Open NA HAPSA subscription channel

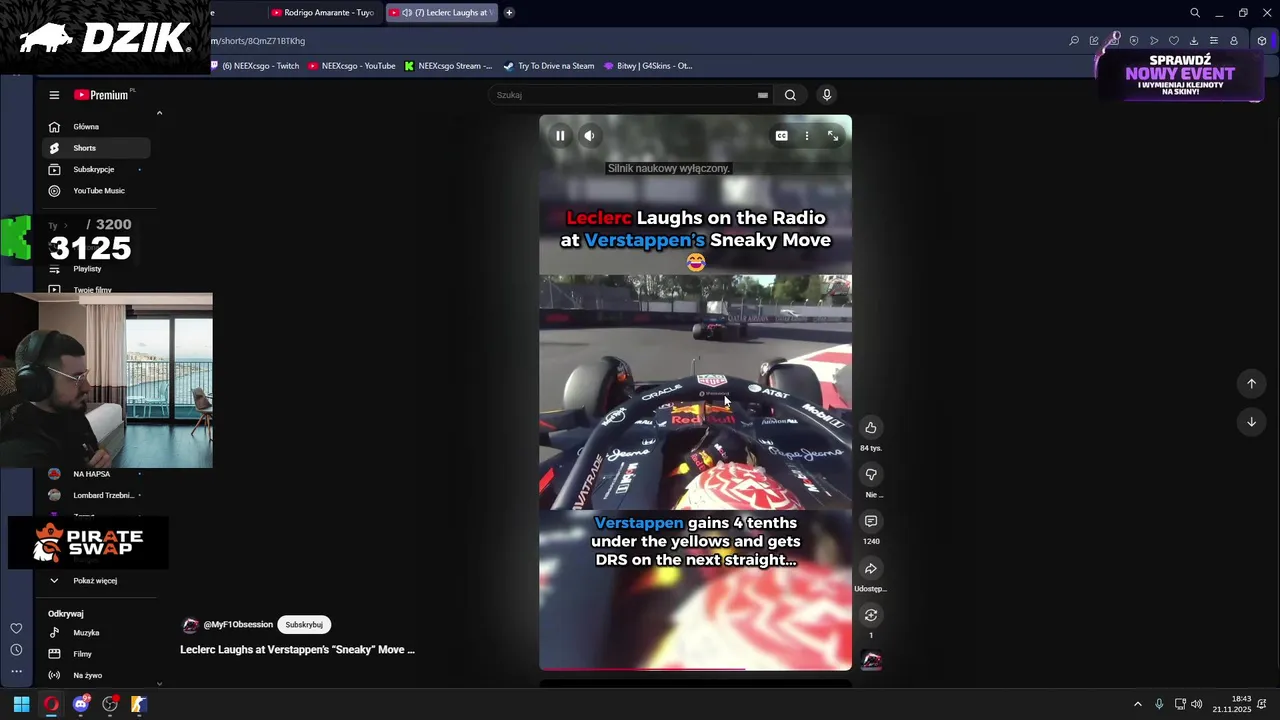[96, 474]
